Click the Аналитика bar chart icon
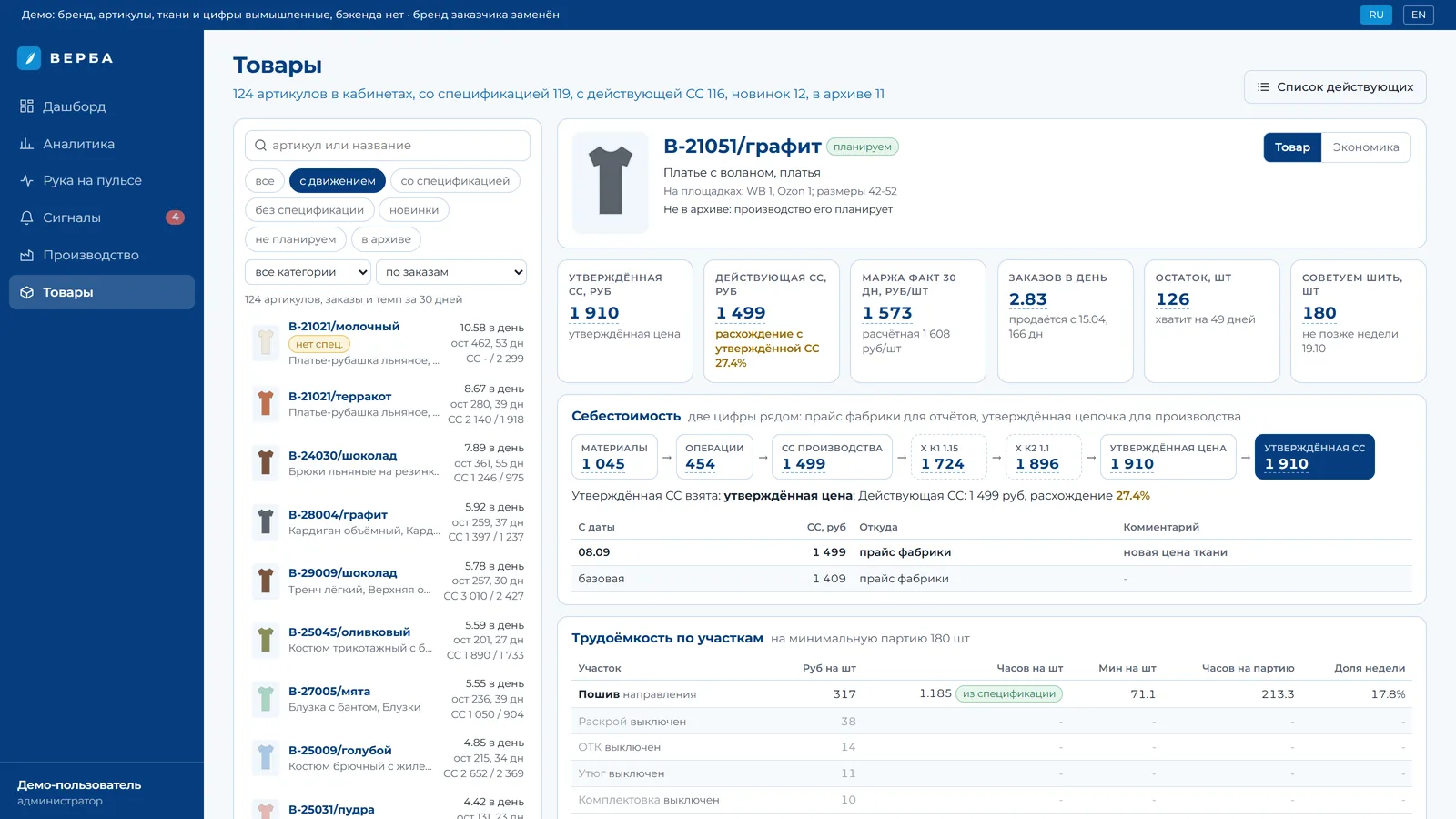Screen dimensions: 1456x819 pos(26,144)
